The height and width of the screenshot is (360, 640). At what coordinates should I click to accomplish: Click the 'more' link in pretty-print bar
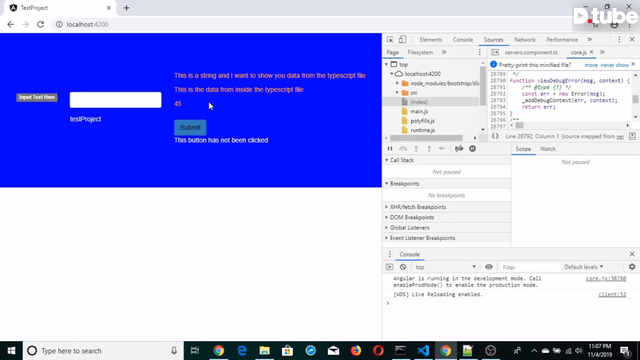point(591,65)
